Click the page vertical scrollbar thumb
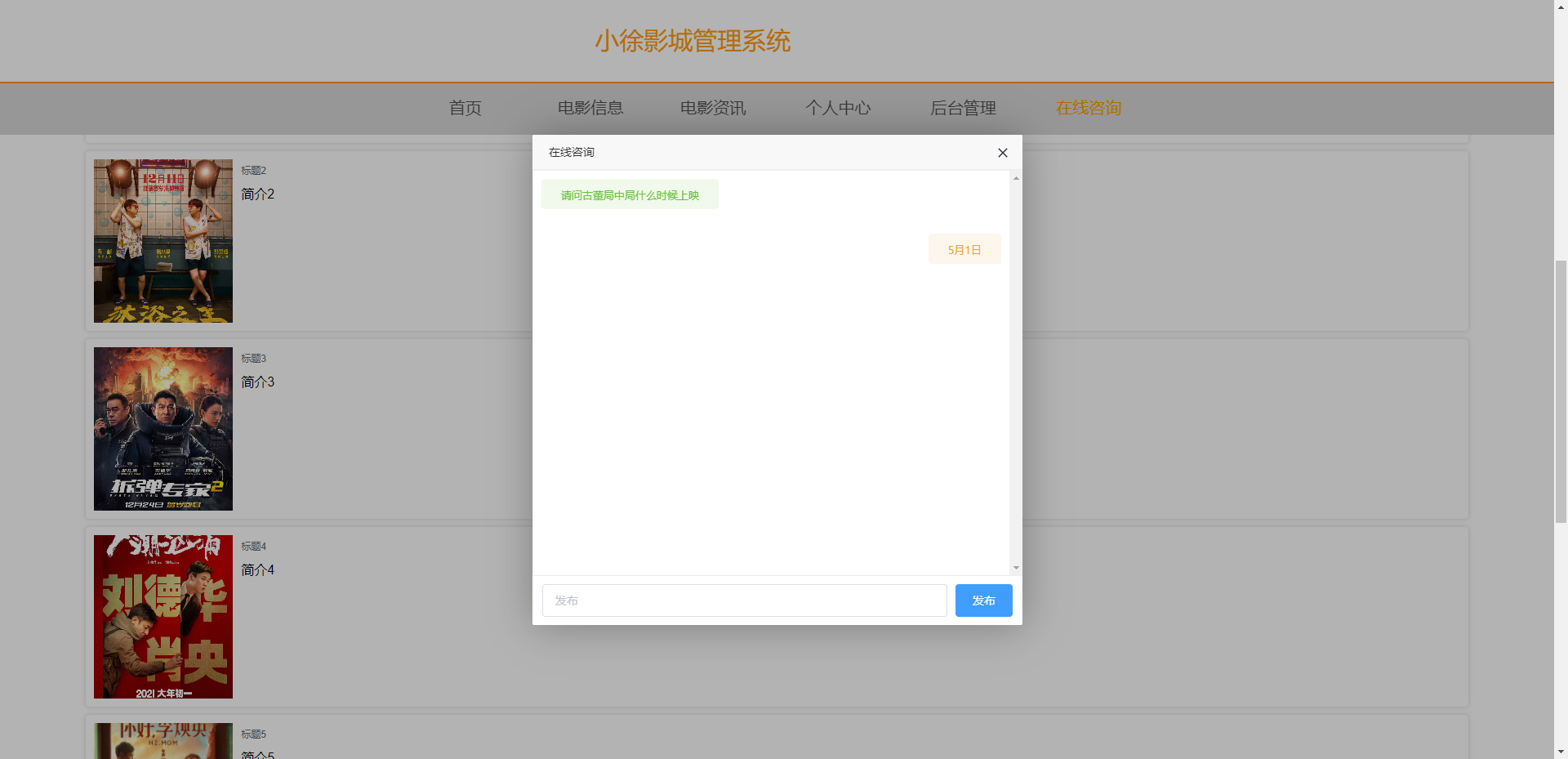Screen dimensions: 1568x759 tap(1561, 391)
